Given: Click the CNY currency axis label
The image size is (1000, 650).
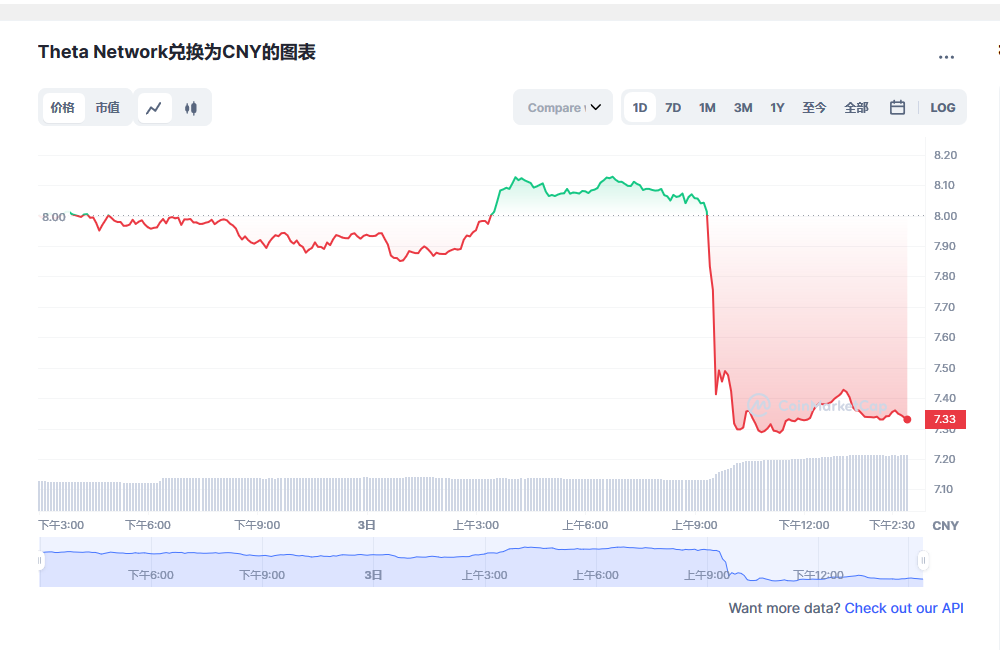Looking at the screenshot, I should [945, 526].
